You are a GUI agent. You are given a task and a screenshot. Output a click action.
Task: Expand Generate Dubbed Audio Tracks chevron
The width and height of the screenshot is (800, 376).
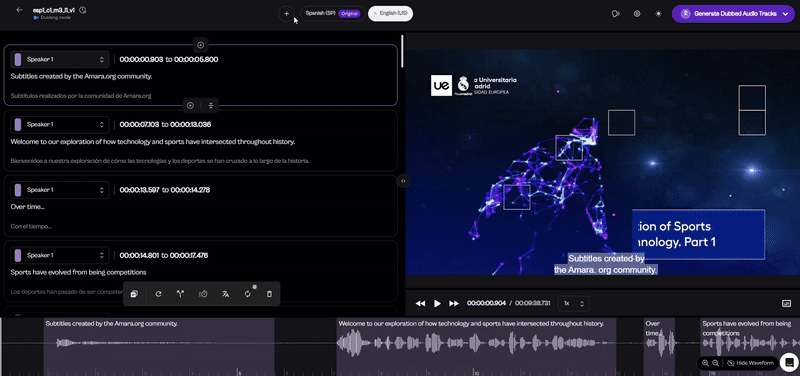click(x=786, y=14)
